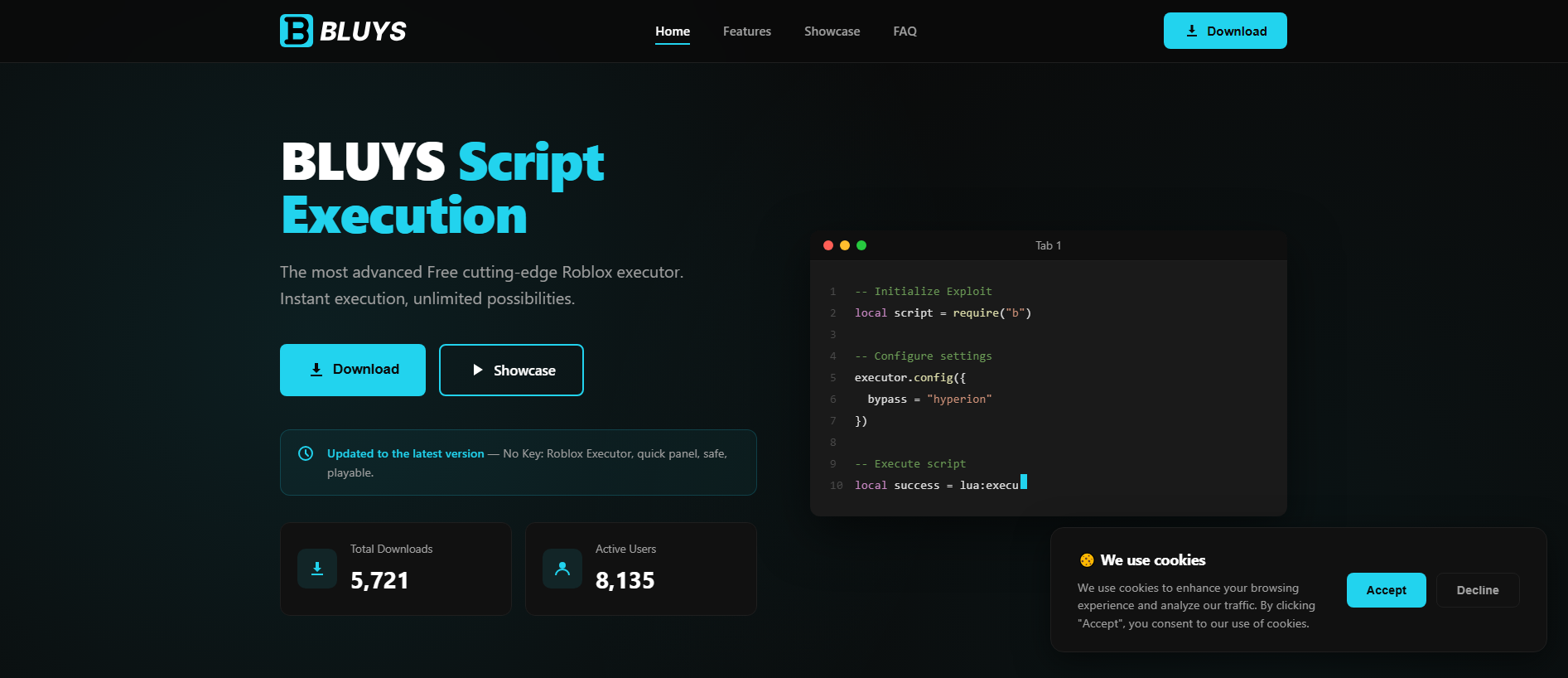The width and height of the screenshot is (1568, 678).
Task: Click the "Active Users" label
Action: (626, 549)
